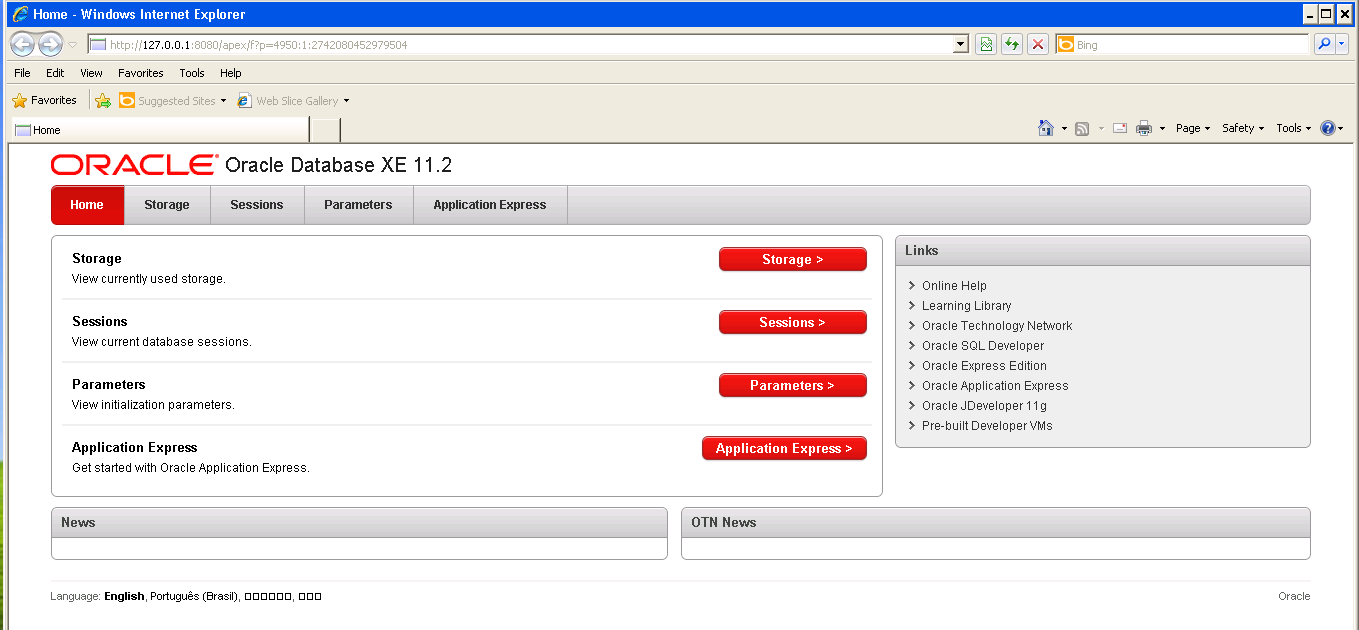Expand the address bar history dropdown
This screenshot has height=630, width=1359.
click(960, 44)
